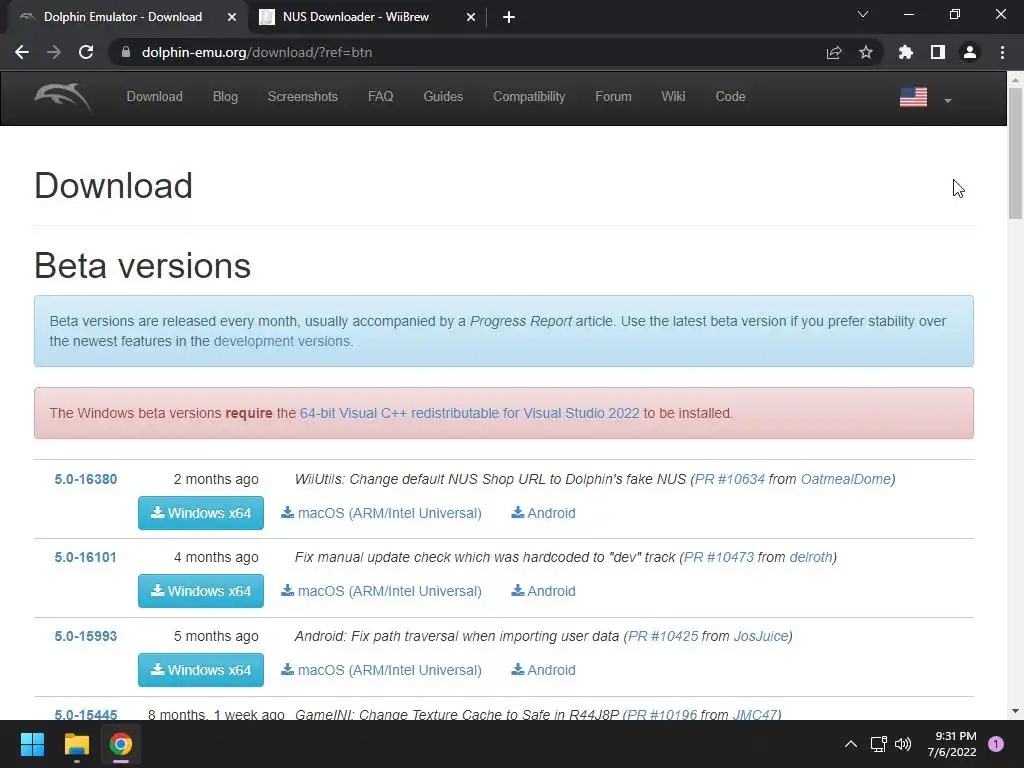Screen dimensions: 1024x768
Task: Switch to the Dolphin Emulator - Download tab
Action: [123, 17]
